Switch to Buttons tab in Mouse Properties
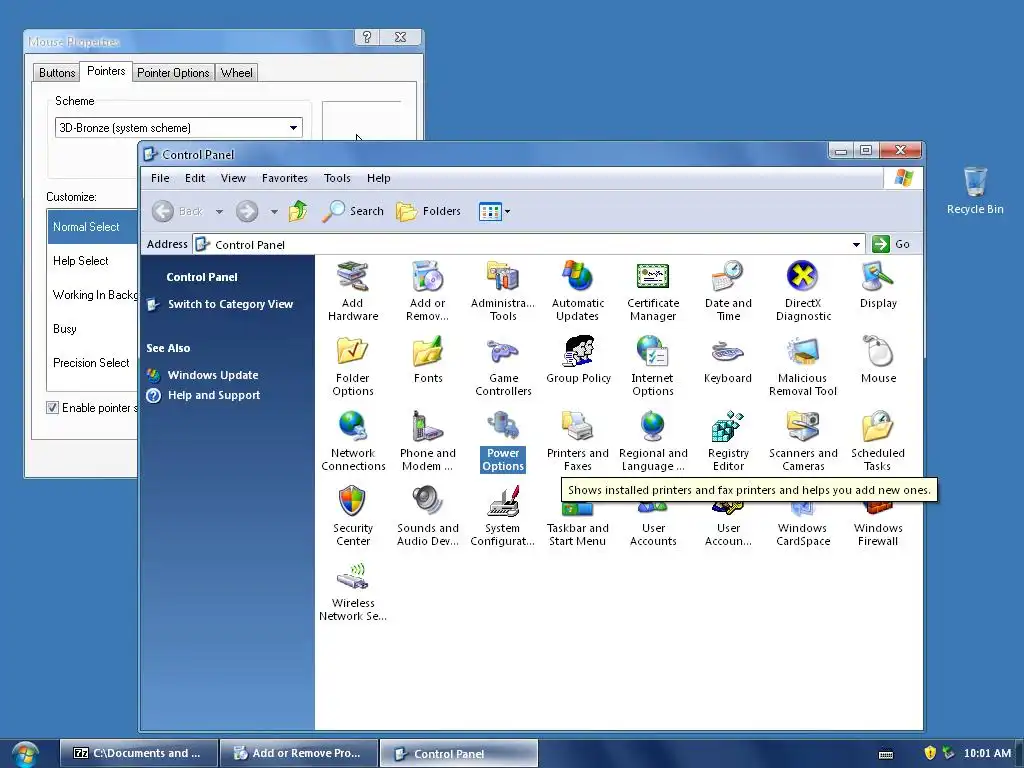The height and width of the screenshot is (768, 1024). (57, 72)
